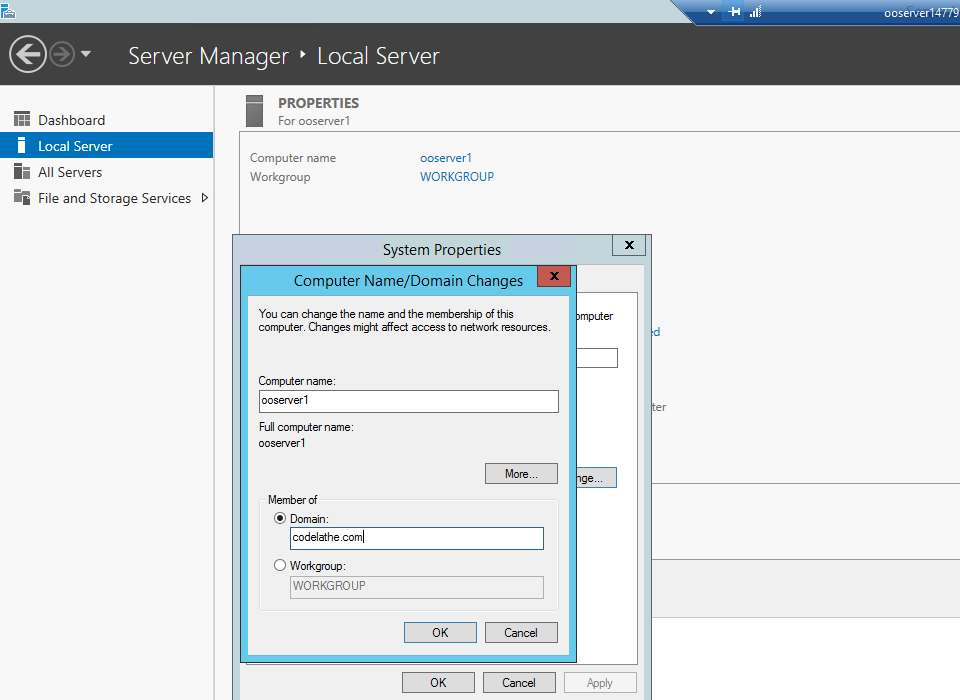Click the Dashboard icon in sidebar
The height and width of the screenshot is (700, 960).
click(x=22, y=120)
